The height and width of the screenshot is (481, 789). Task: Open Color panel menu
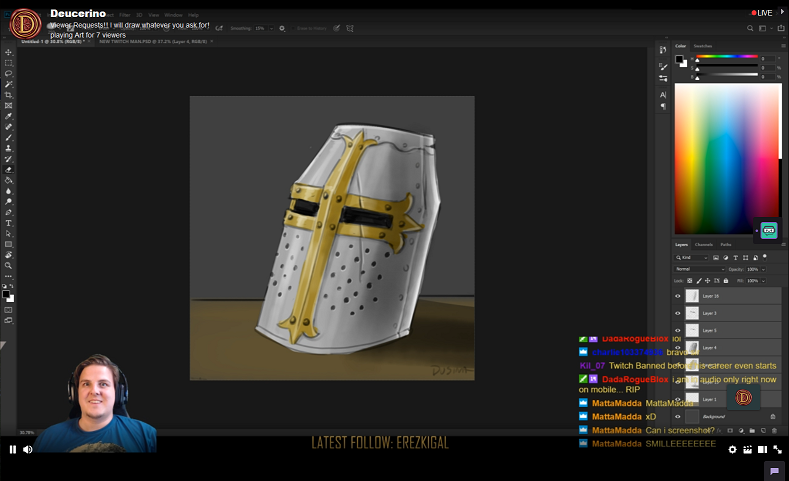pos(783,46)
